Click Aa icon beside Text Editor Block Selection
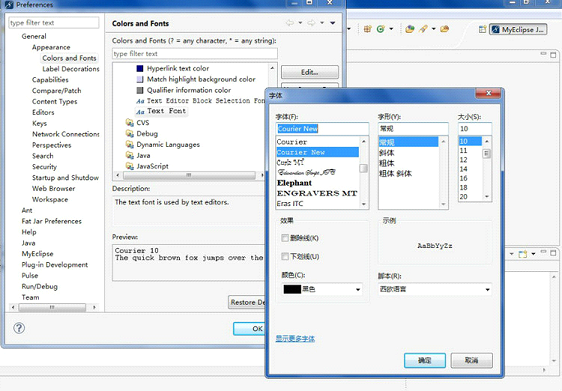 click(x=140, y=101)
